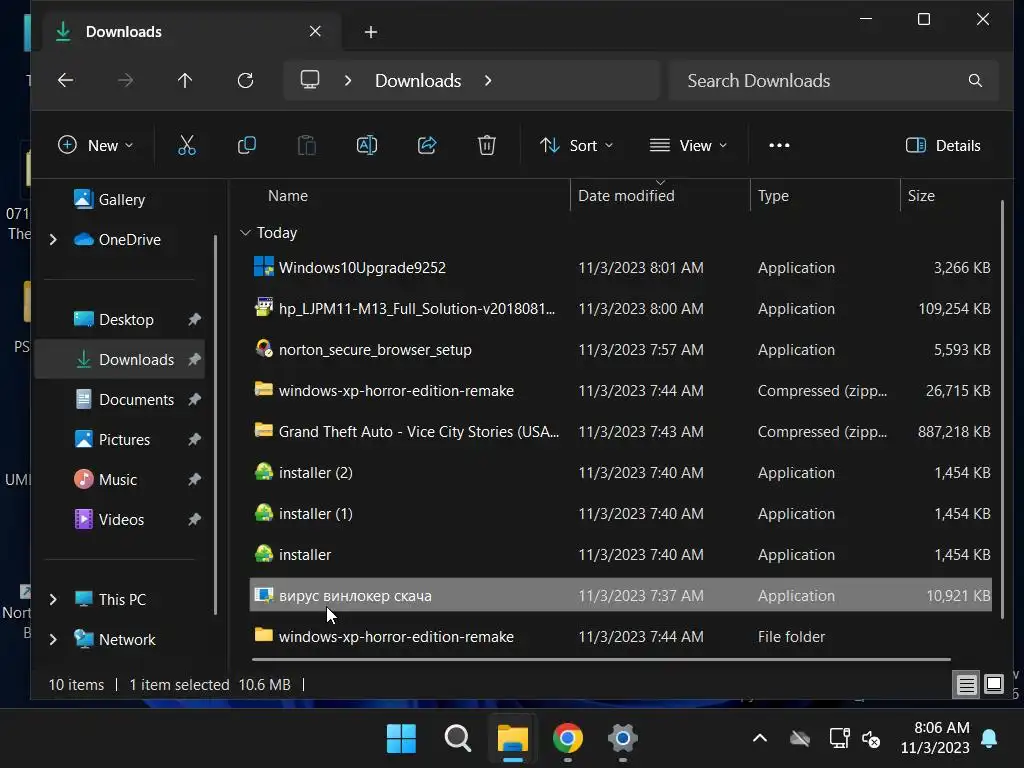
Task: Click the Cut scissors icon
Action: pos(187,145)
